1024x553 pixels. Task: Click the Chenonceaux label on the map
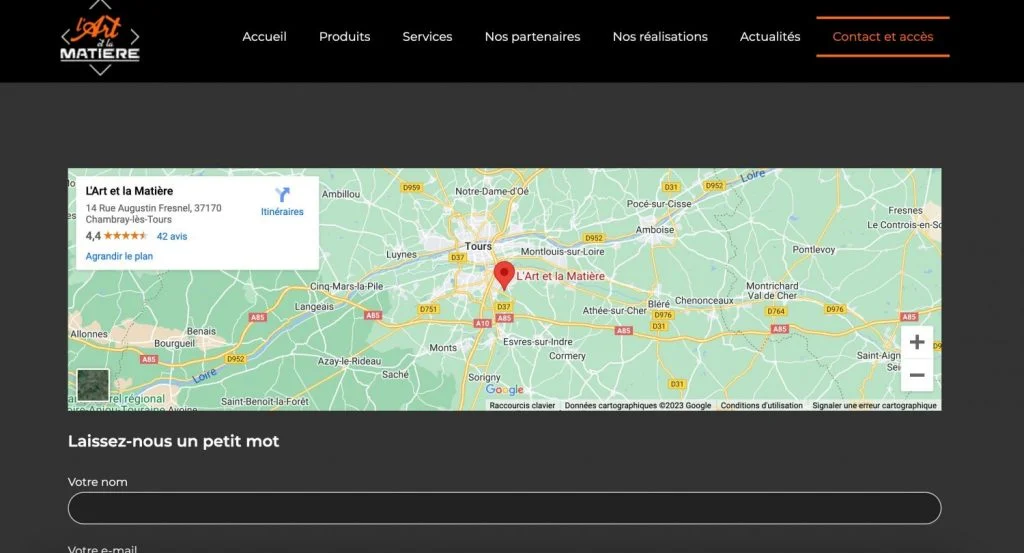coord(704,300)
